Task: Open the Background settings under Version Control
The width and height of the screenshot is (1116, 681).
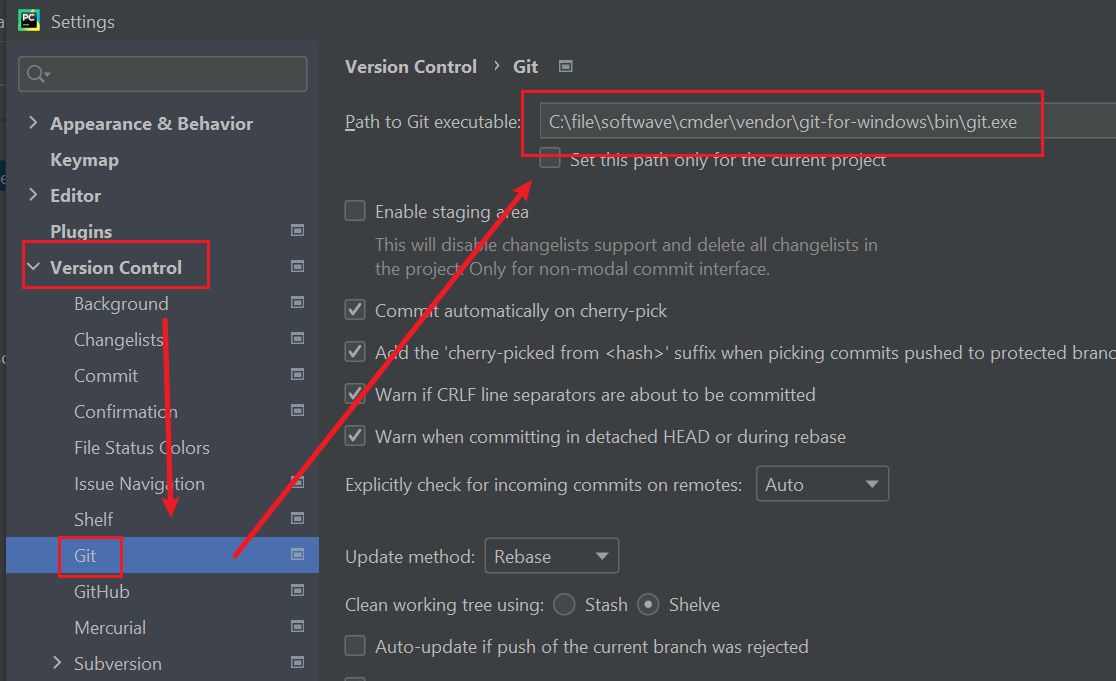Action: [122, 304]
